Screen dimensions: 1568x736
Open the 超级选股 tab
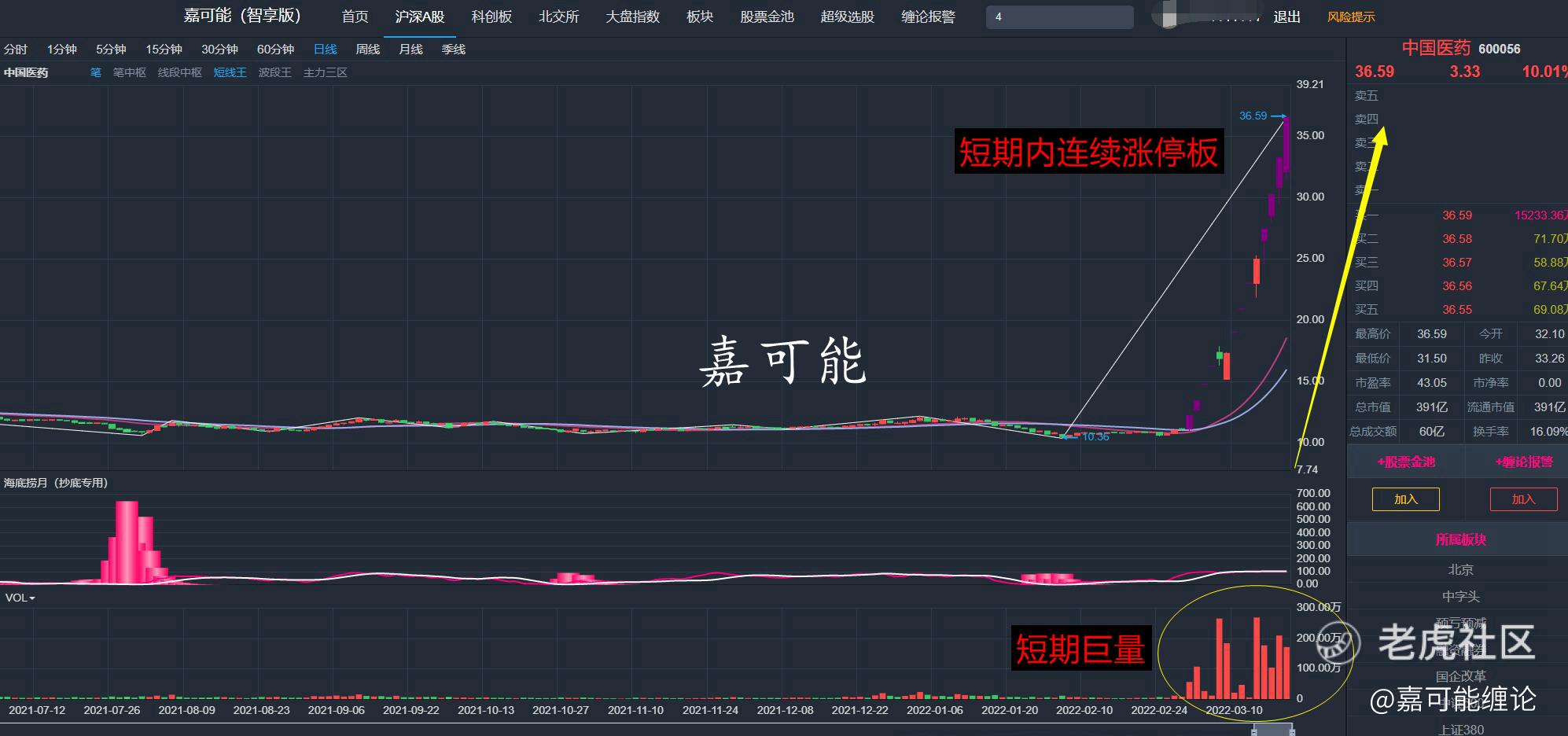pyautogui.click(x=848, y=17)
